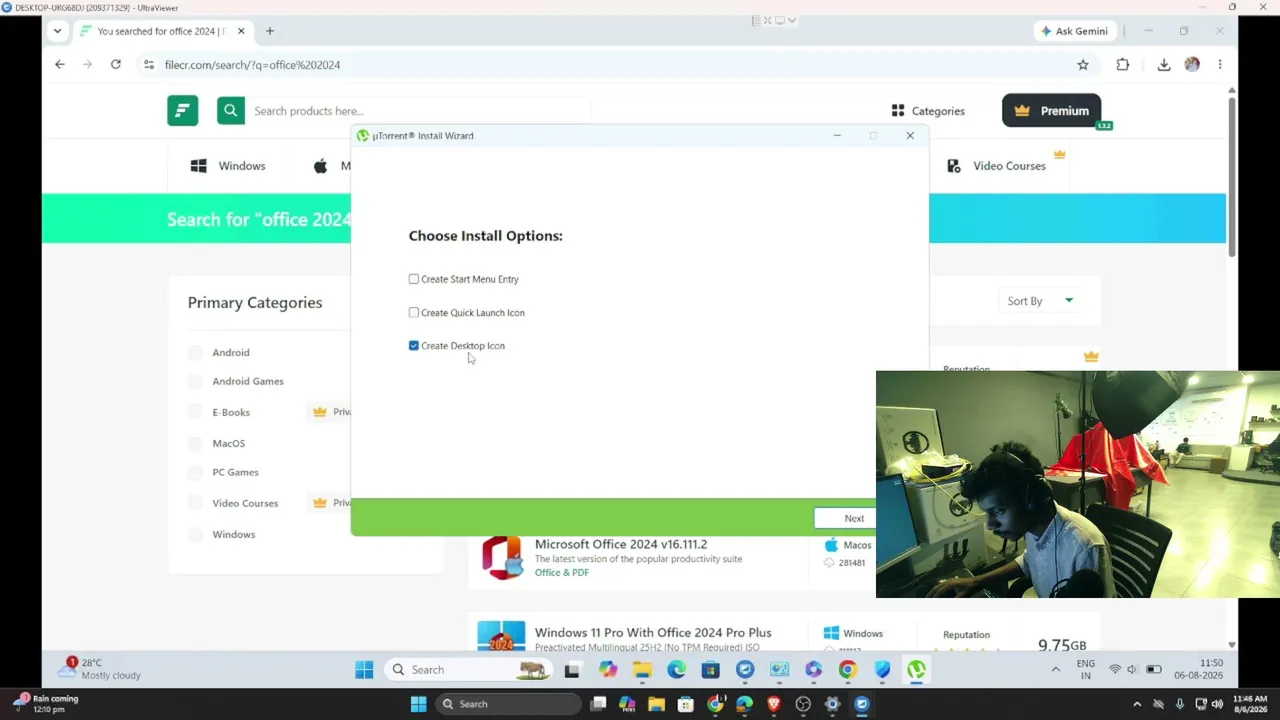Open the Chrome tab search dropdown
Viewport: 1280px width, 720px height.
57,31
